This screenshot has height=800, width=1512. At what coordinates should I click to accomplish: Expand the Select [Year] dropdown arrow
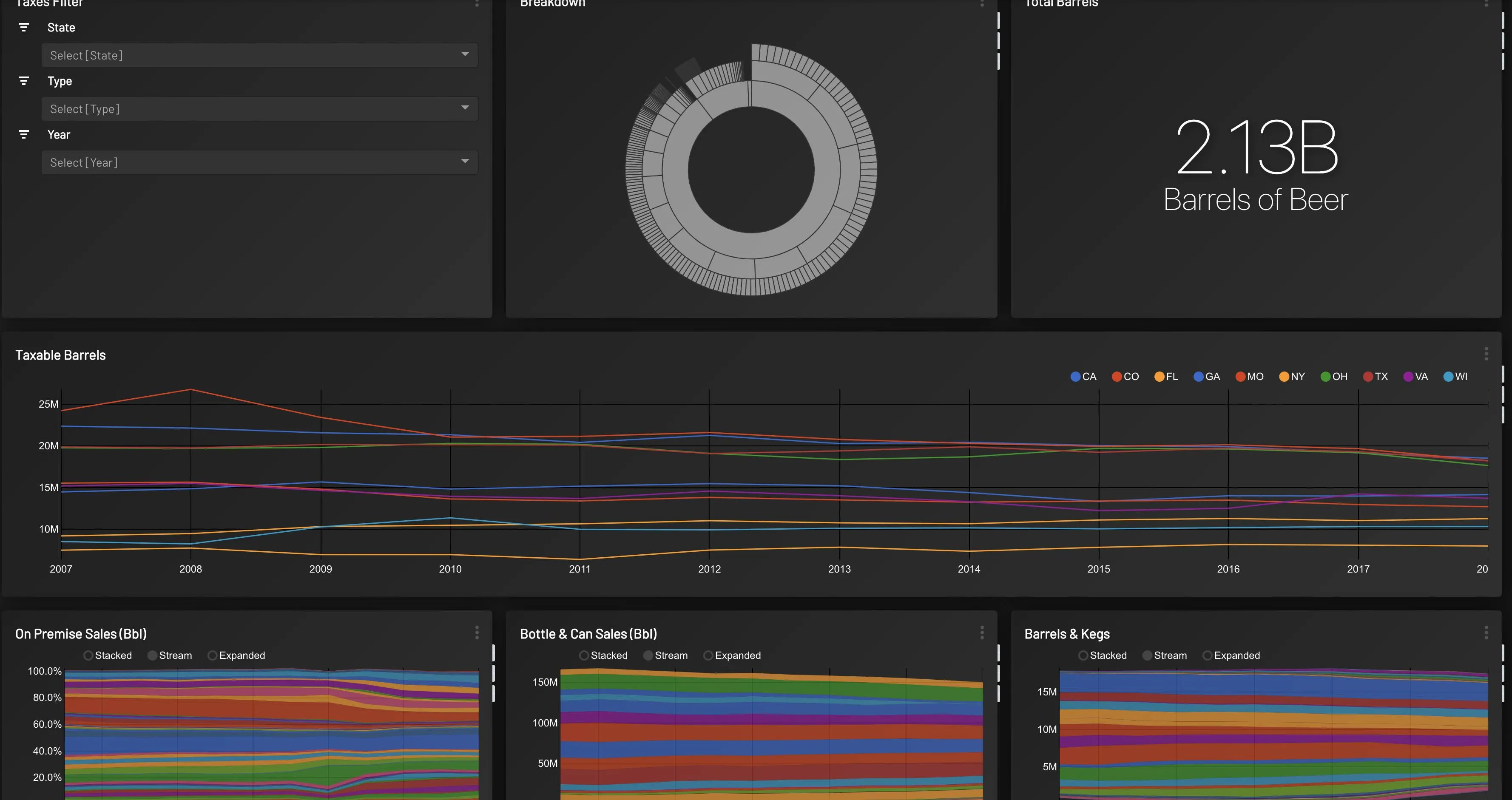click(465, 162)
